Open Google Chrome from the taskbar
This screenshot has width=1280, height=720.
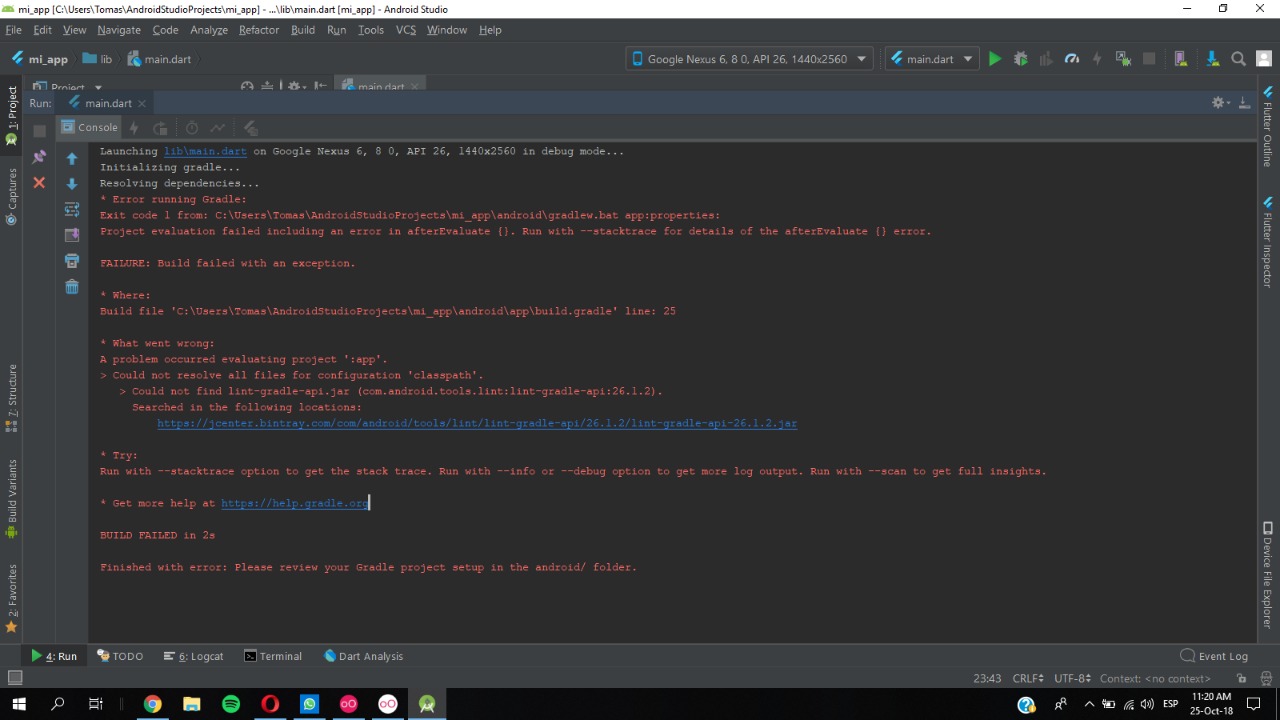(x=152, y=704)
